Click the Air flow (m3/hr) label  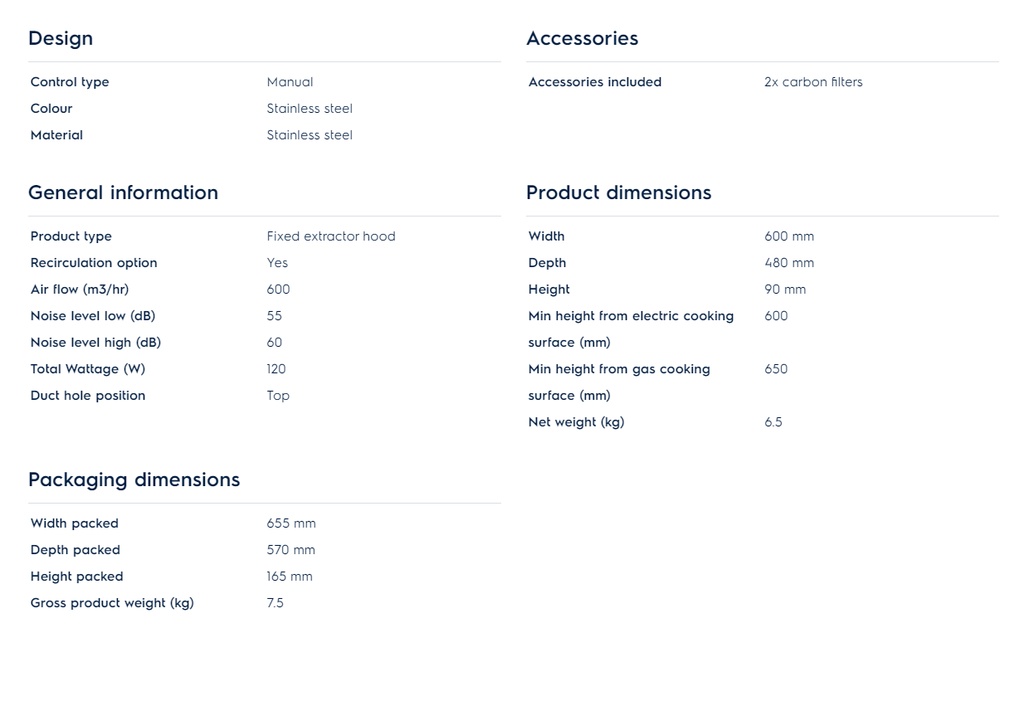[80, 290]
